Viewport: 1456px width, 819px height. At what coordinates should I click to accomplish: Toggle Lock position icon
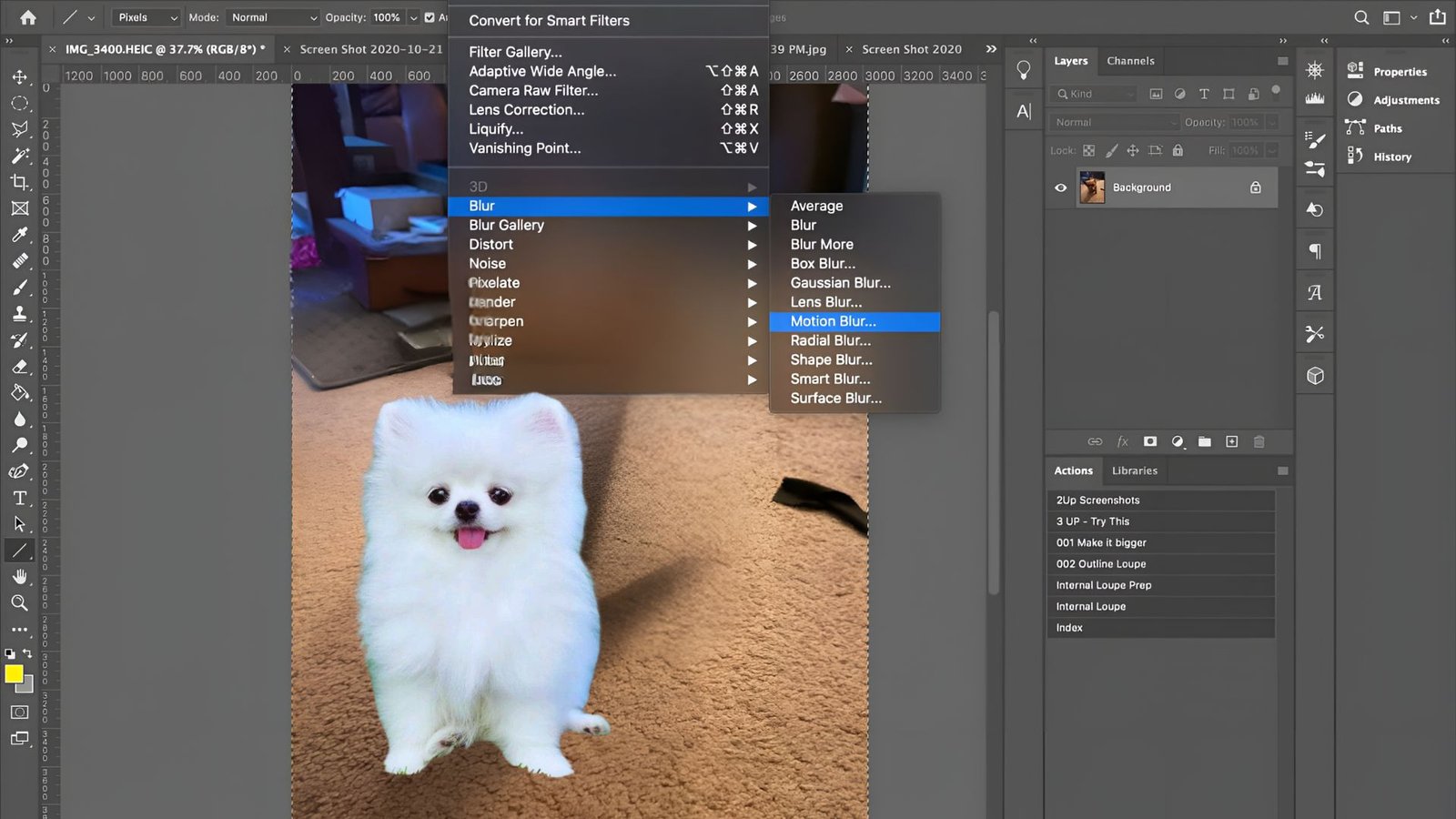(1133, 150)
